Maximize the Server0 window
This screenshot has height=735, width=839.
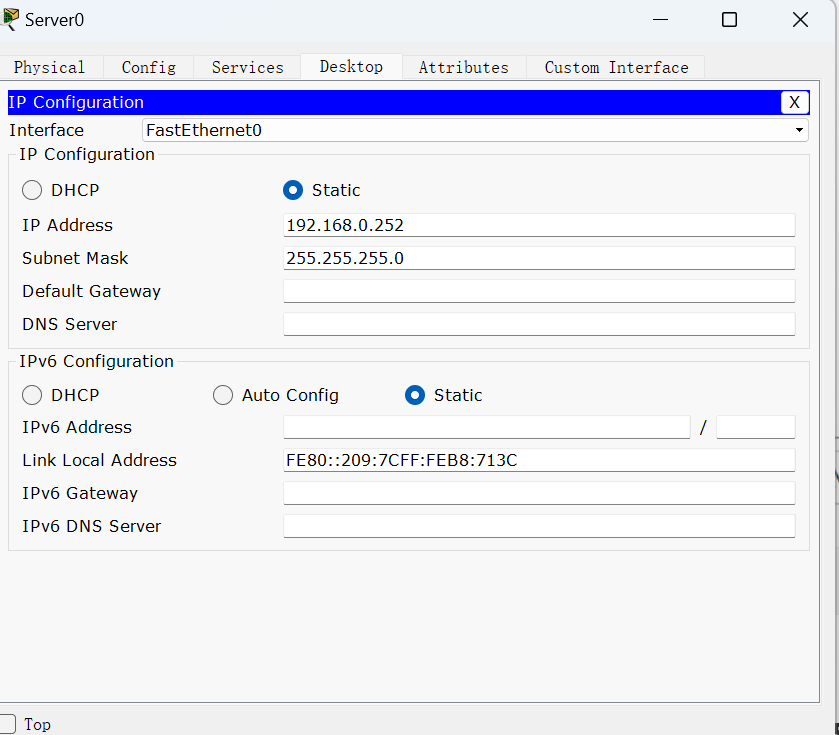coord(729,20)
